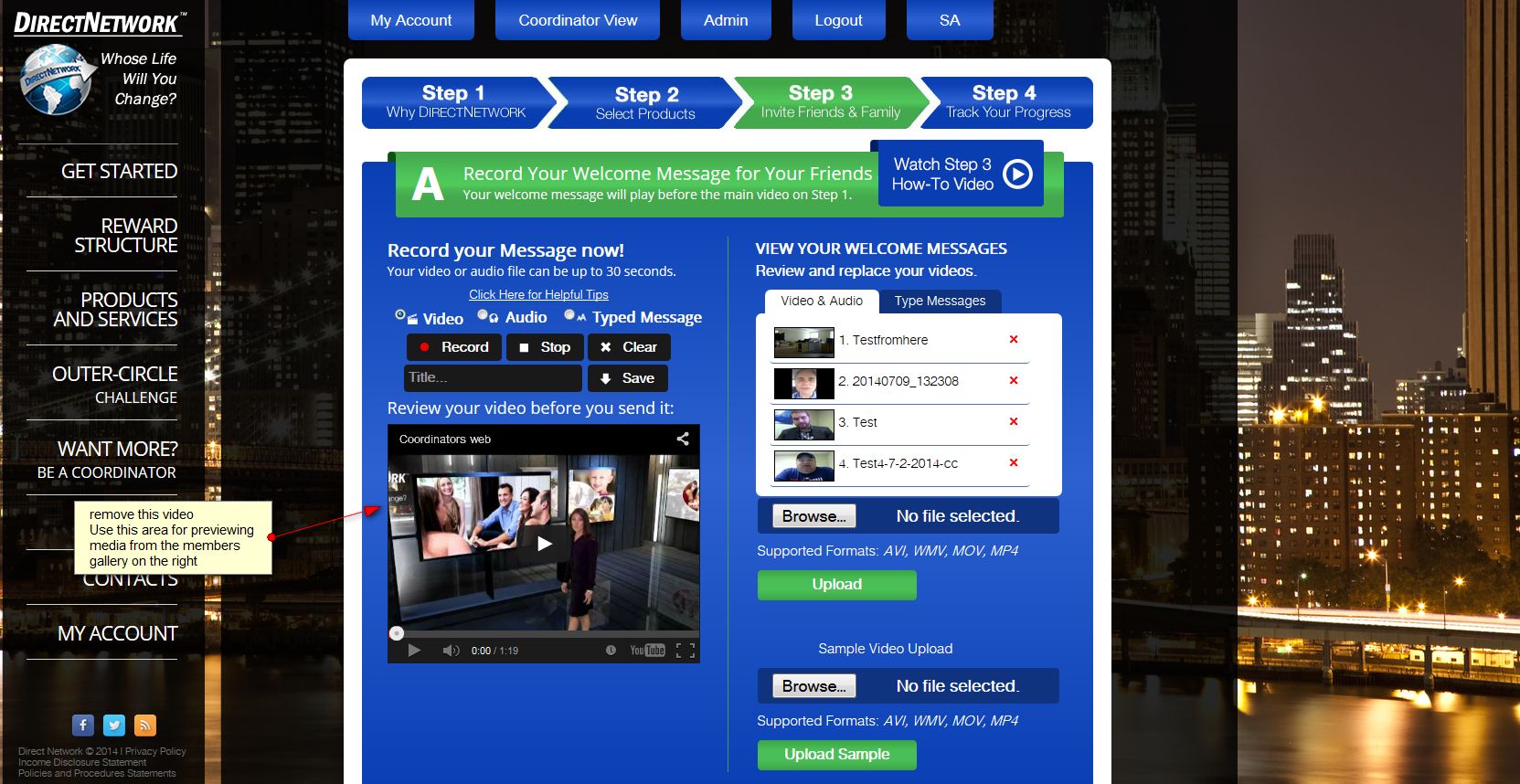Click into the Title input field
Viewport: 1520px width, 784px height.
(493, 377)
